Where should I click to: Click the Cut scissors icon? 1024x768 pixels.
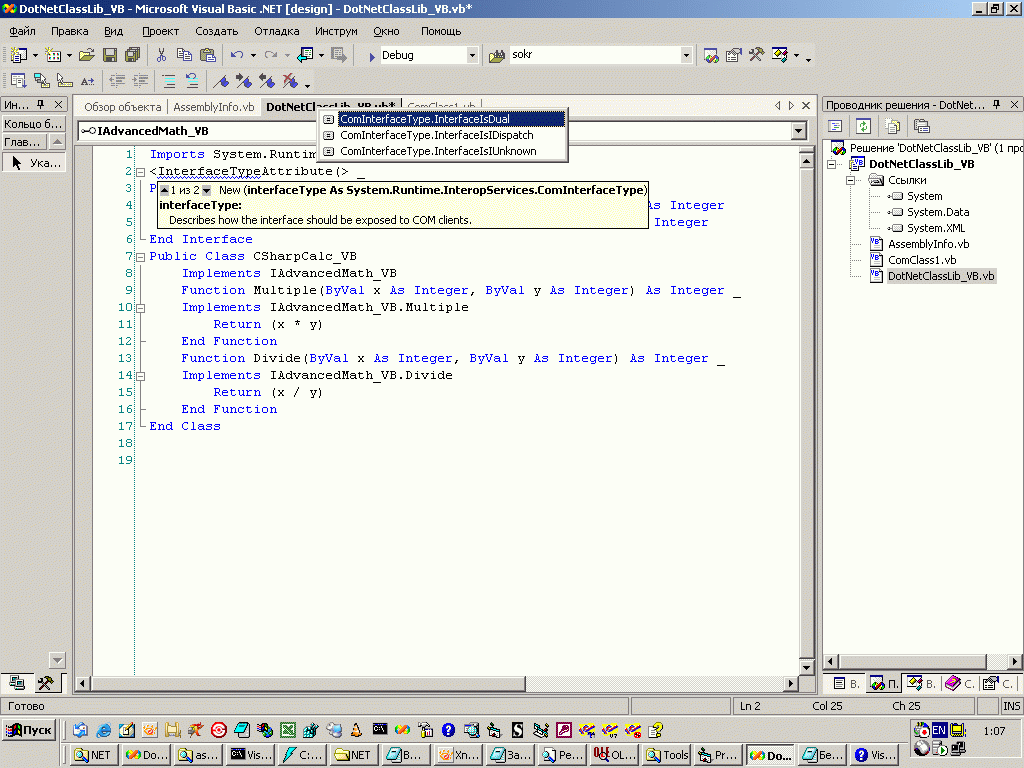[161, 55]
